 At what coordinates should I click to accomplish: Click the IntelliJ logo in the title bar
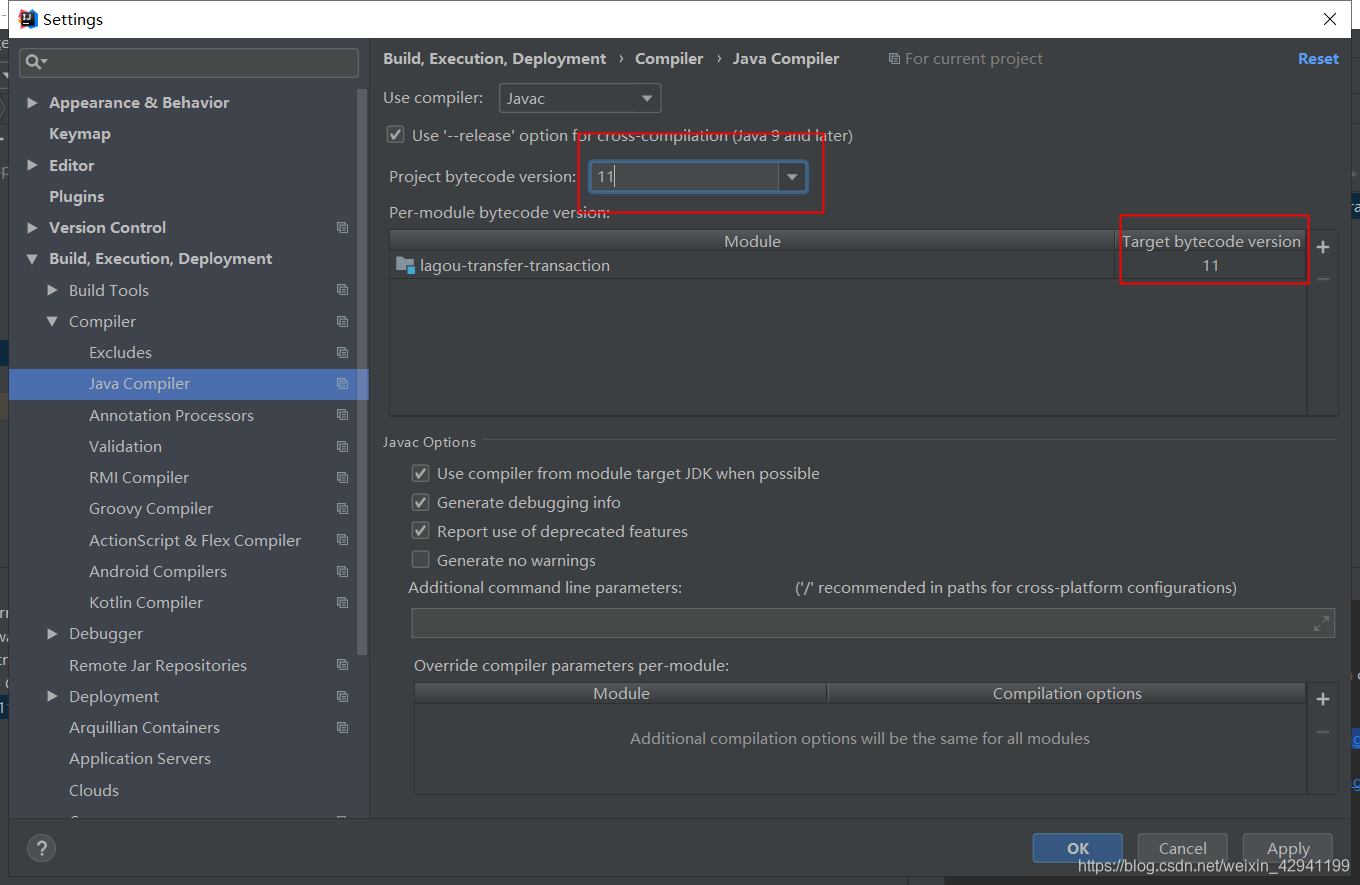29,19
